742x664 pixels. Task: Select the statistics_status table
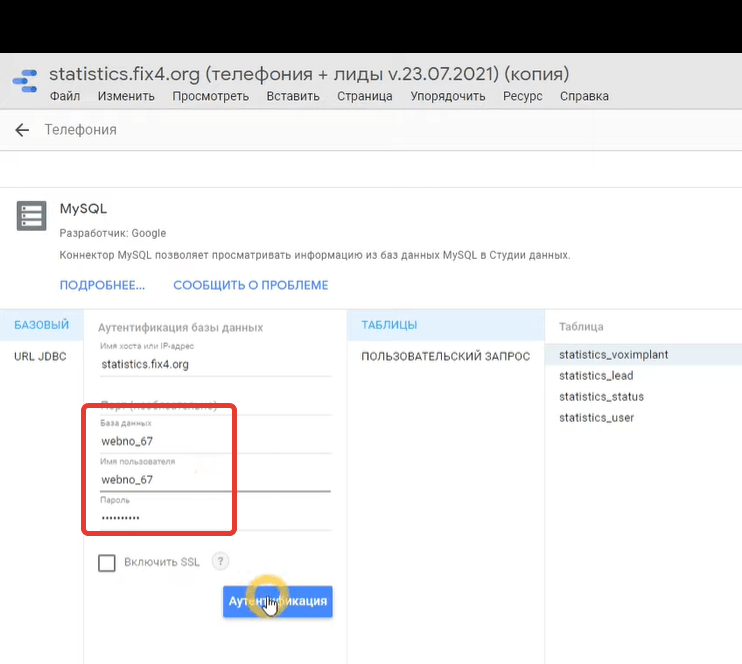pos(643,397)
